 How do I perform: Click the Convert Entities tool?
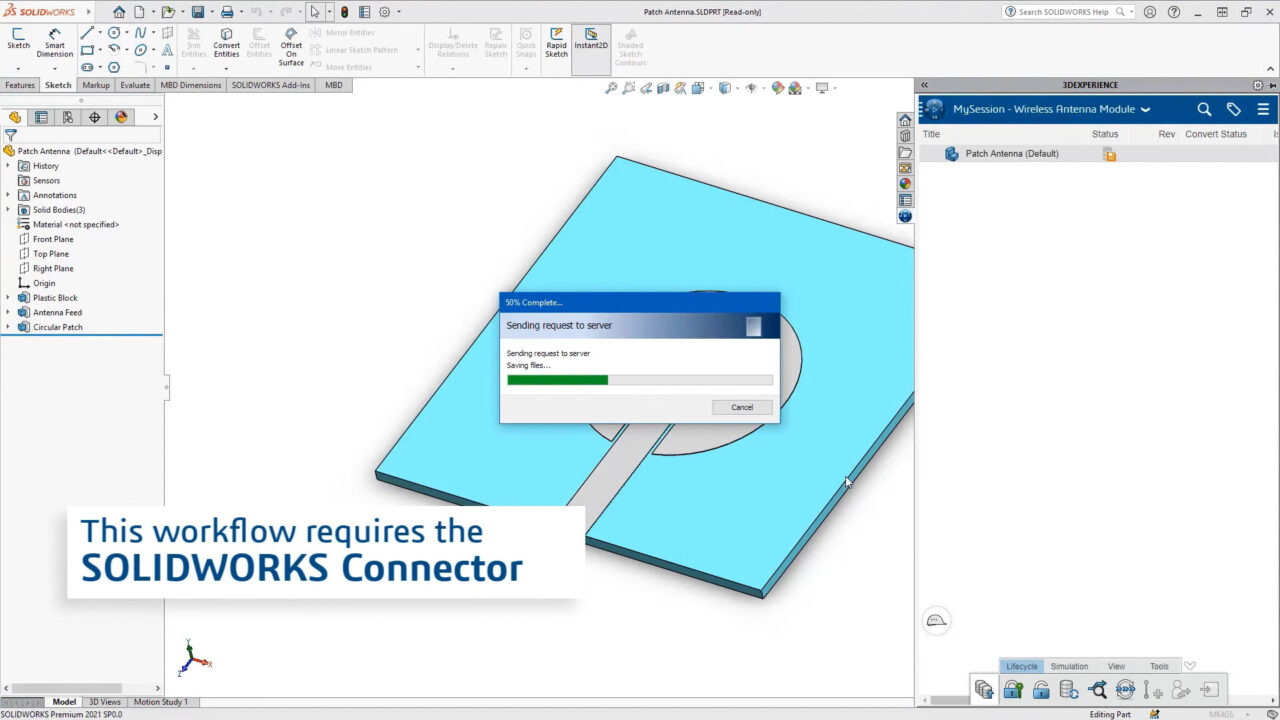click(227, 43)
